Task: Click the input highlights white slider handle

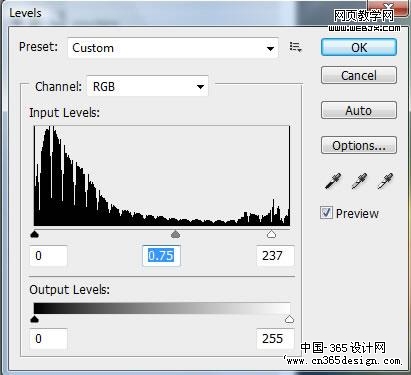Action: coord(271,234)
